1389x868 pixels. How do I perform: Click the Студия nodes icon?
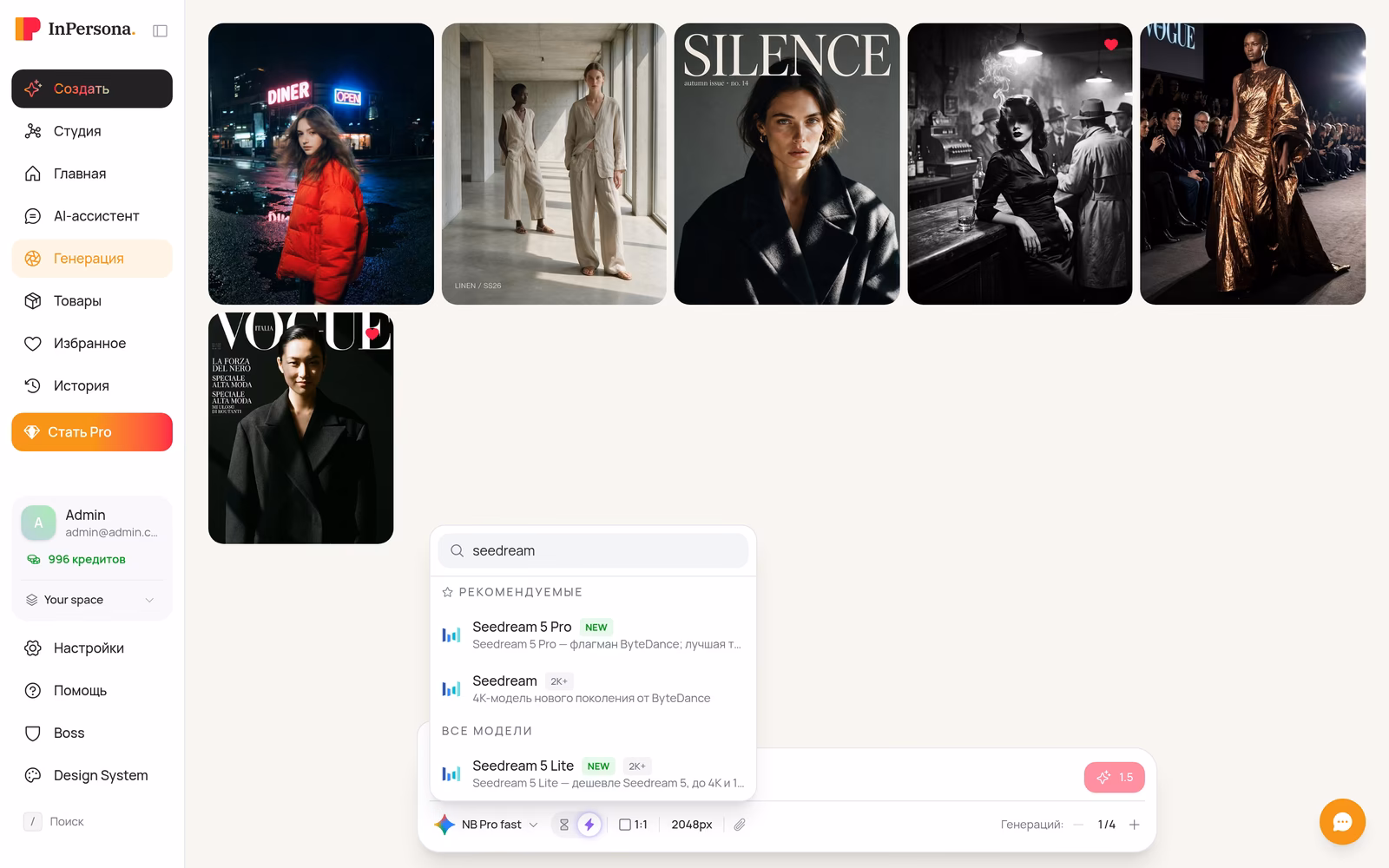[x=33, y=131]
